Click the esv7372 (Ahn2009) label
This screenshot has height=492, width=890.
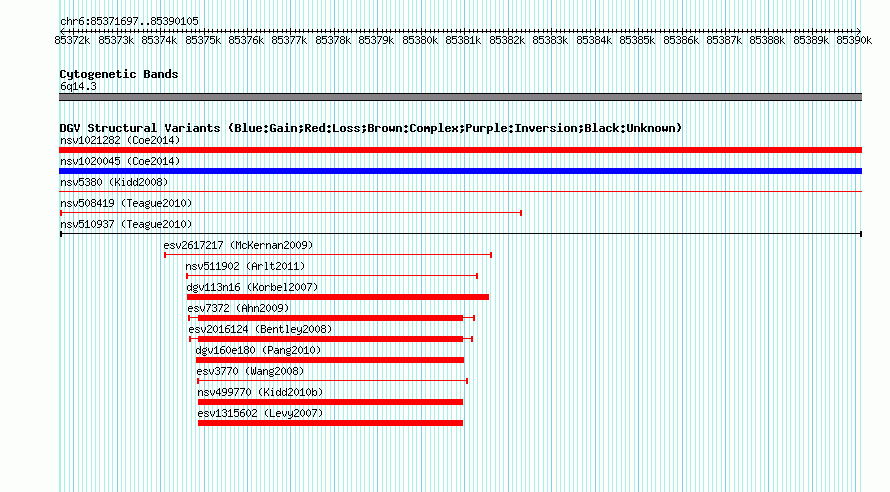pyautogui.click(x=238, y=308)
